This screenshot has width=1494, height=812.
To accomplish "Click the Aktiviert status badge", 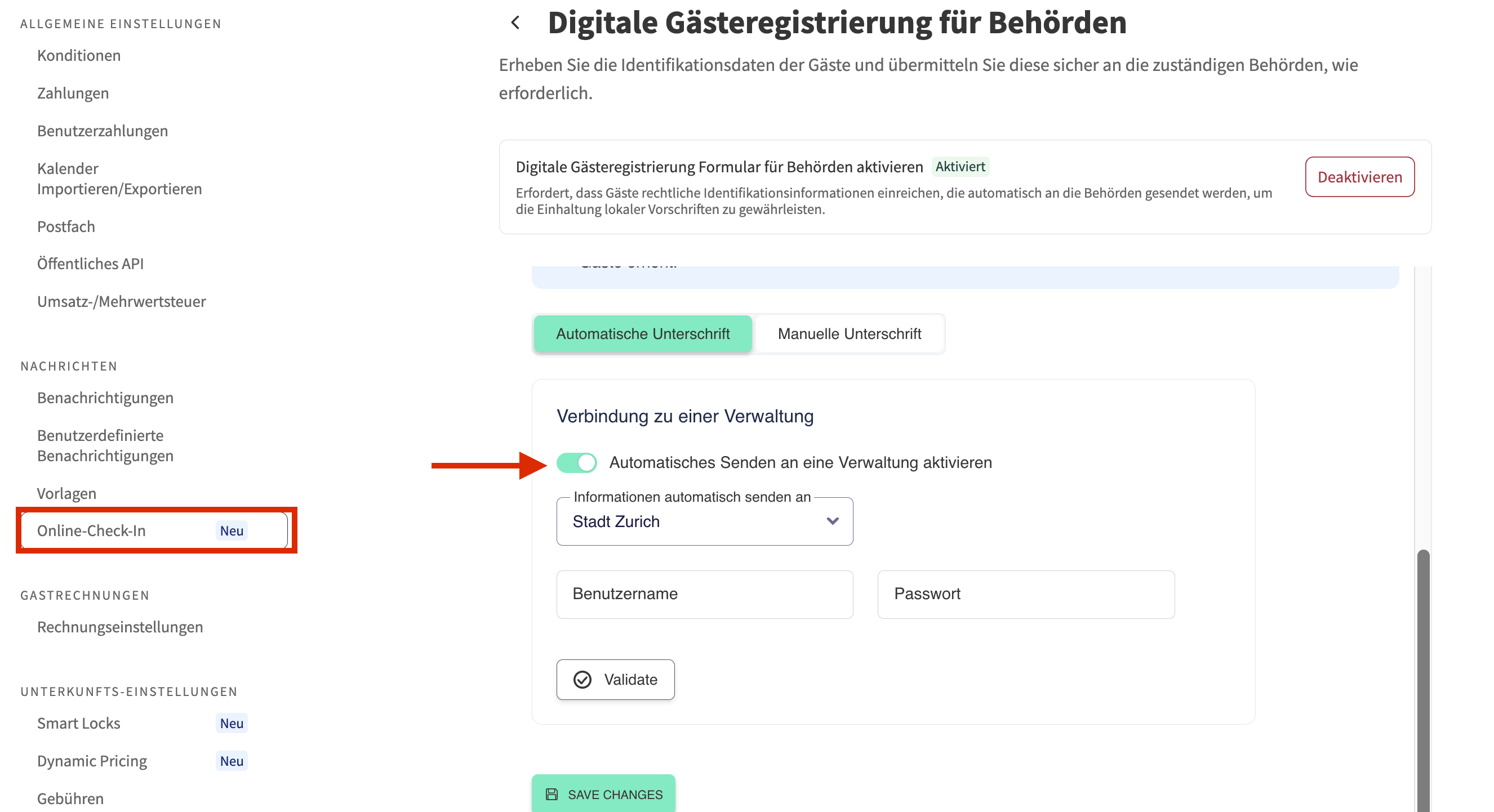I will (960, 167).
